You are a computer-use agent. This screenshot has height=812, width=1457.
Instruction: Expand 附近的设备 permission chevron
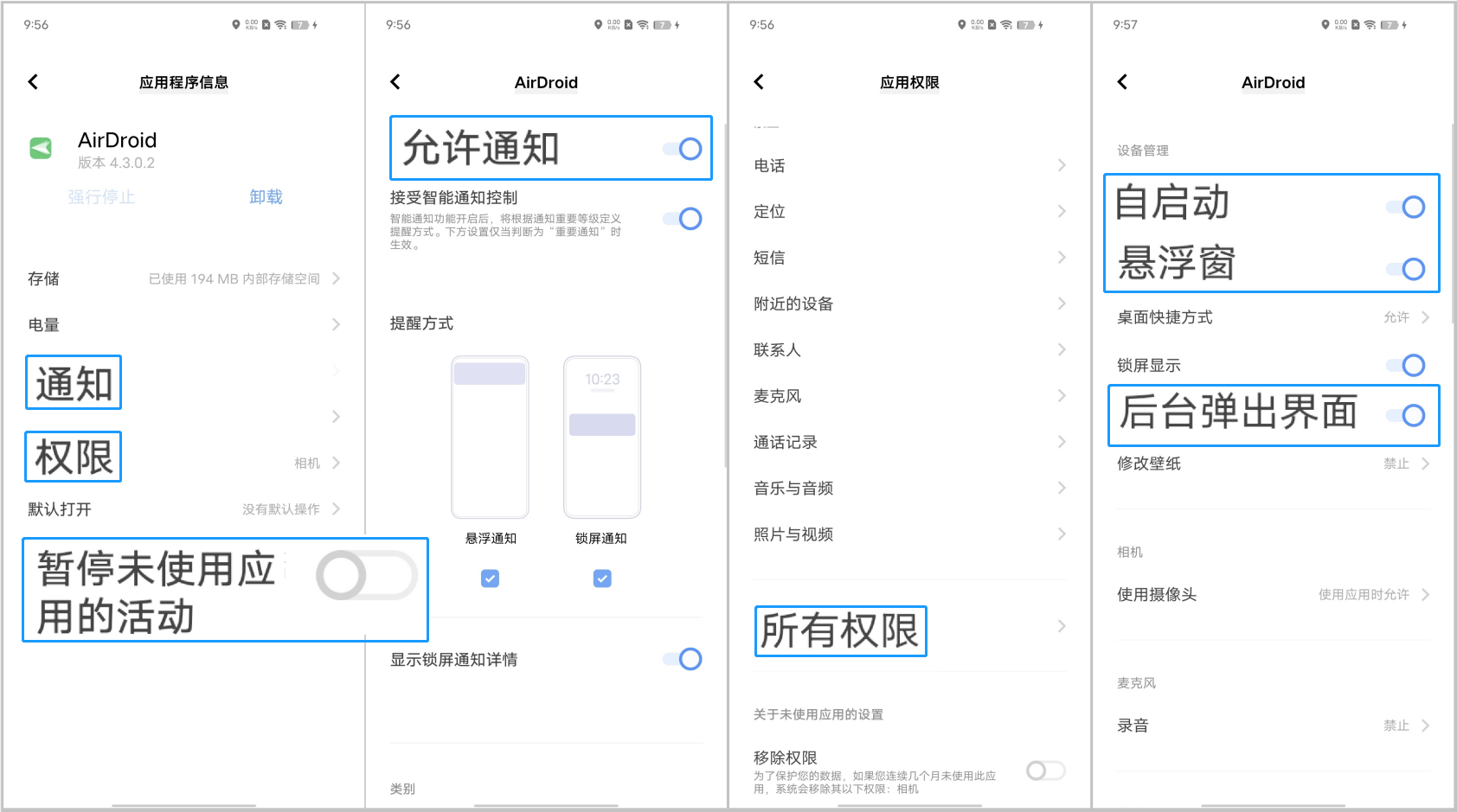click(x=1062, y=304)
